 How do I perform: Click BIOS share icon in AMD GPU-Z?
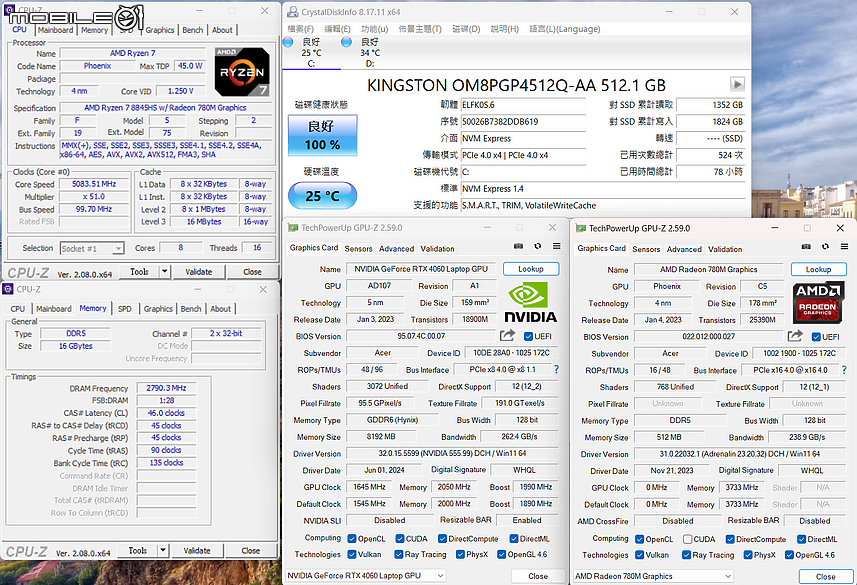[795, 336]
